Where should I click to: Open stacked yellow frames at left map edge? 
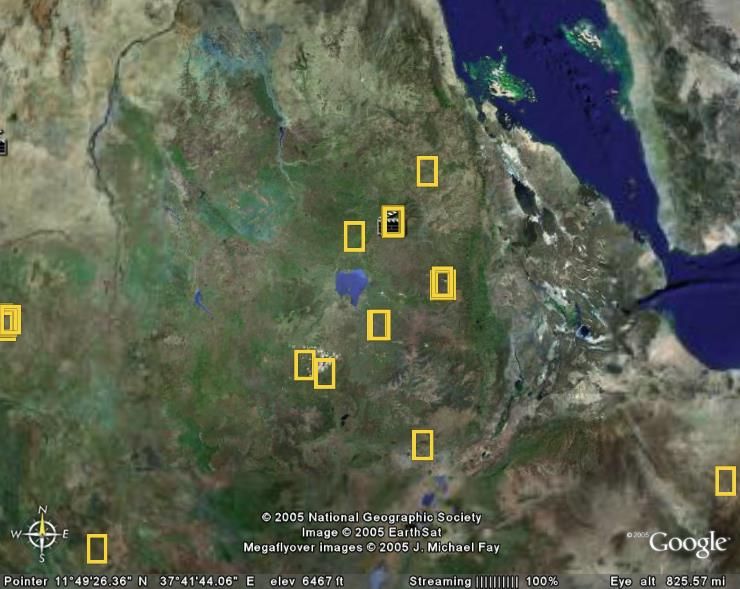pyautogui.click(x=9, y=322)
